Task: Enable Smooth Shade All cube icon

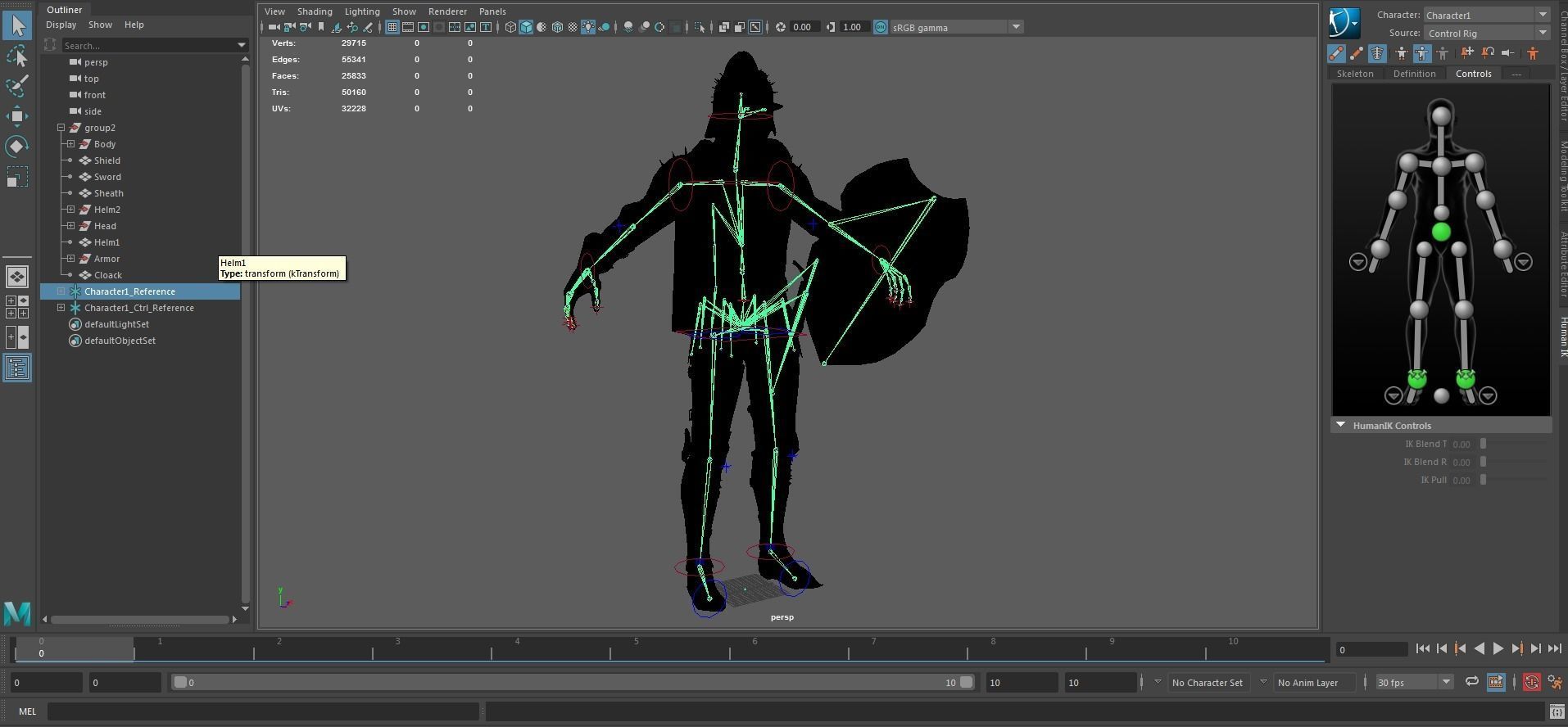Action: [526, 27]
